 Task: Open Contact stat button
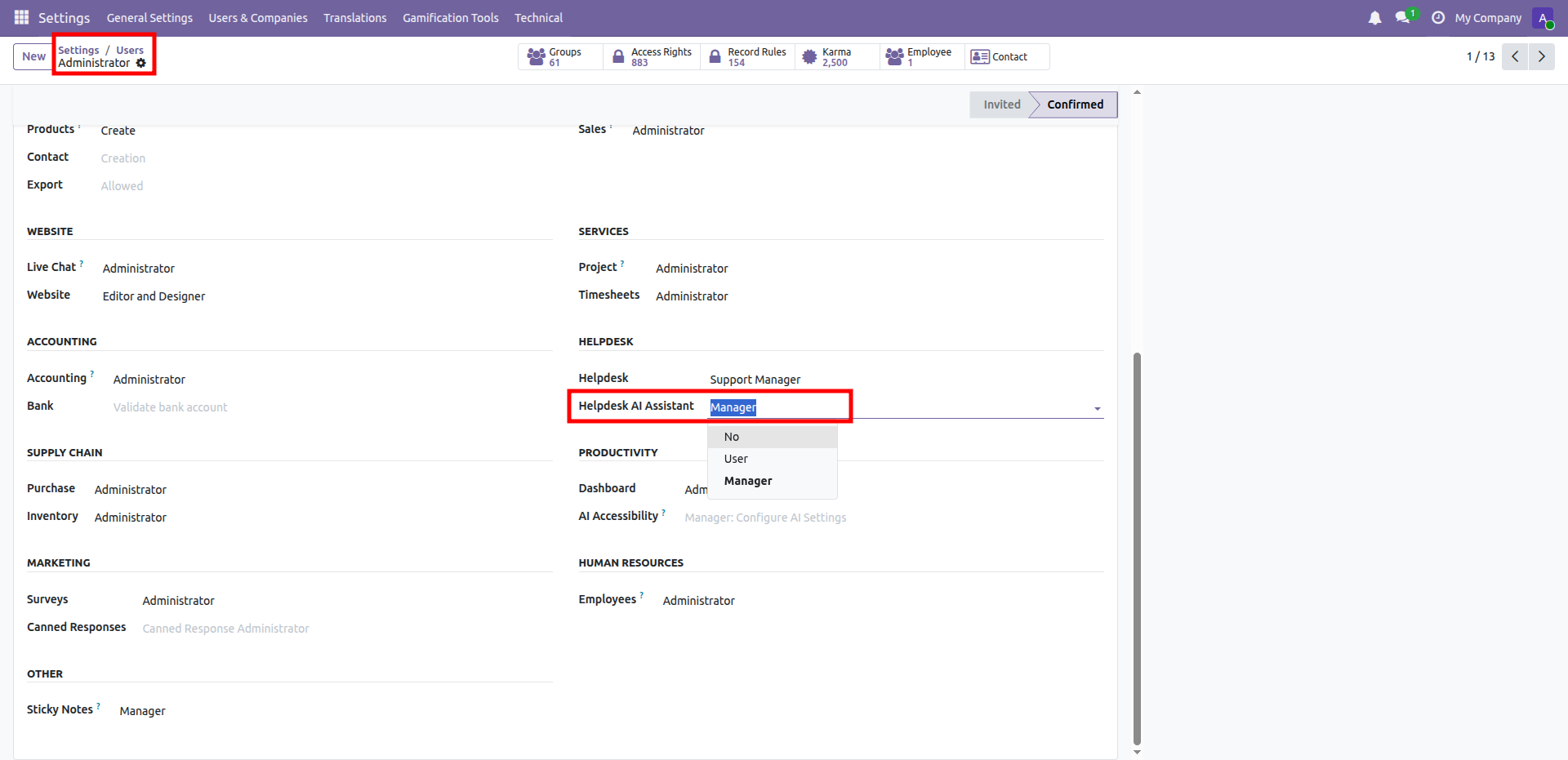[x=1007, y=56]
